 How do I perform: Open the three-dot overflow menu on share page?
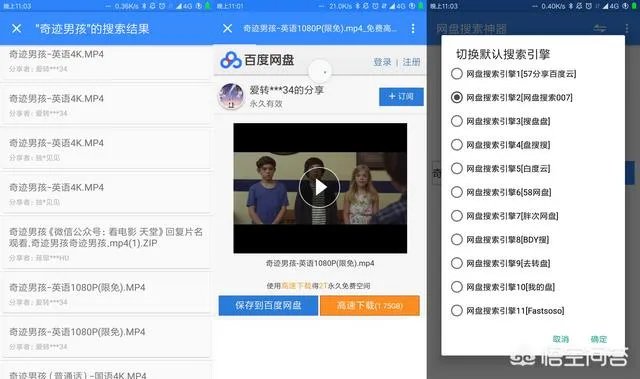[413, 28]
